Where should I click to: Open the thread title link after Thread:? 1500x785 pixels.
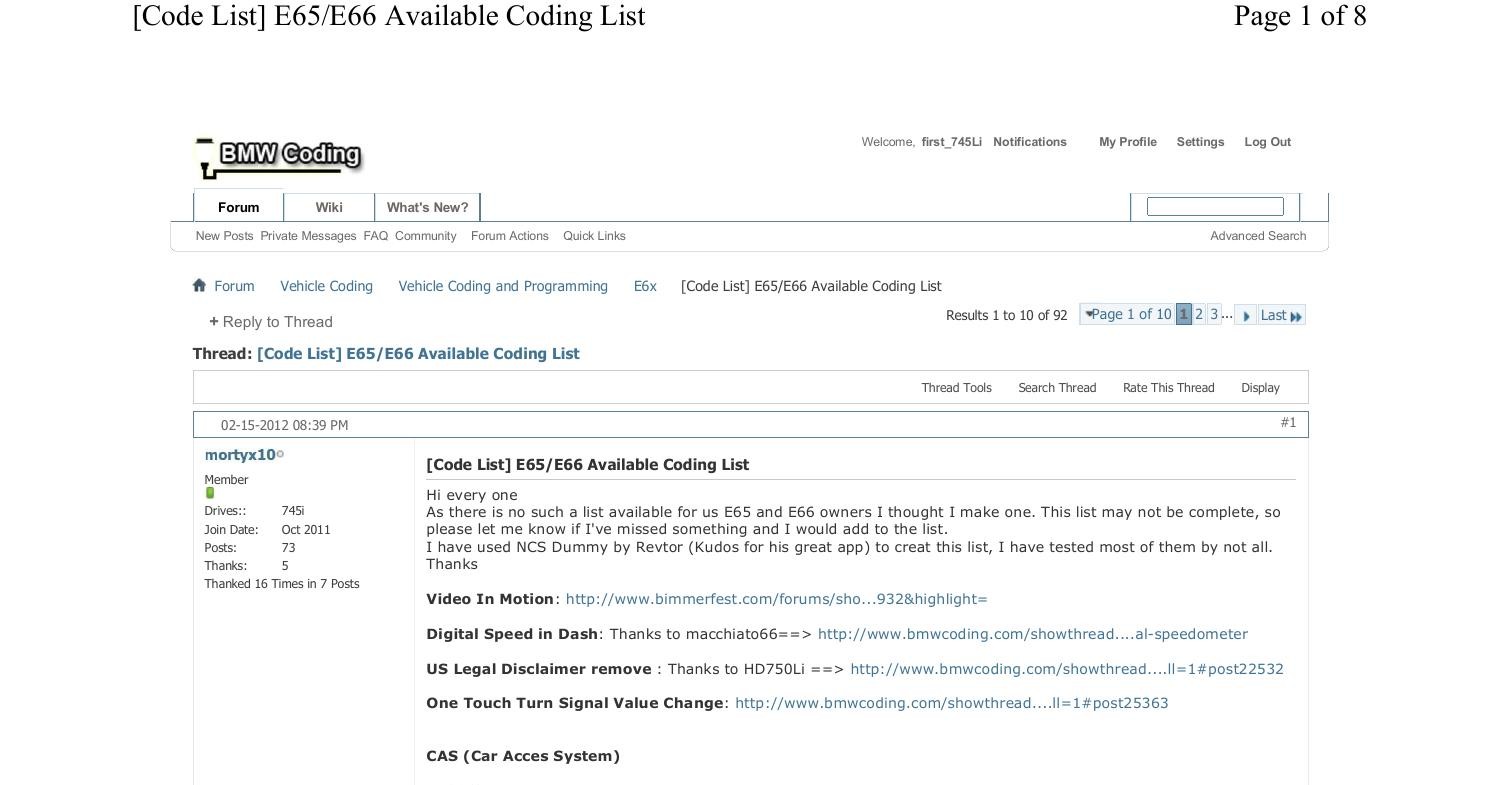tap(418, 353)
